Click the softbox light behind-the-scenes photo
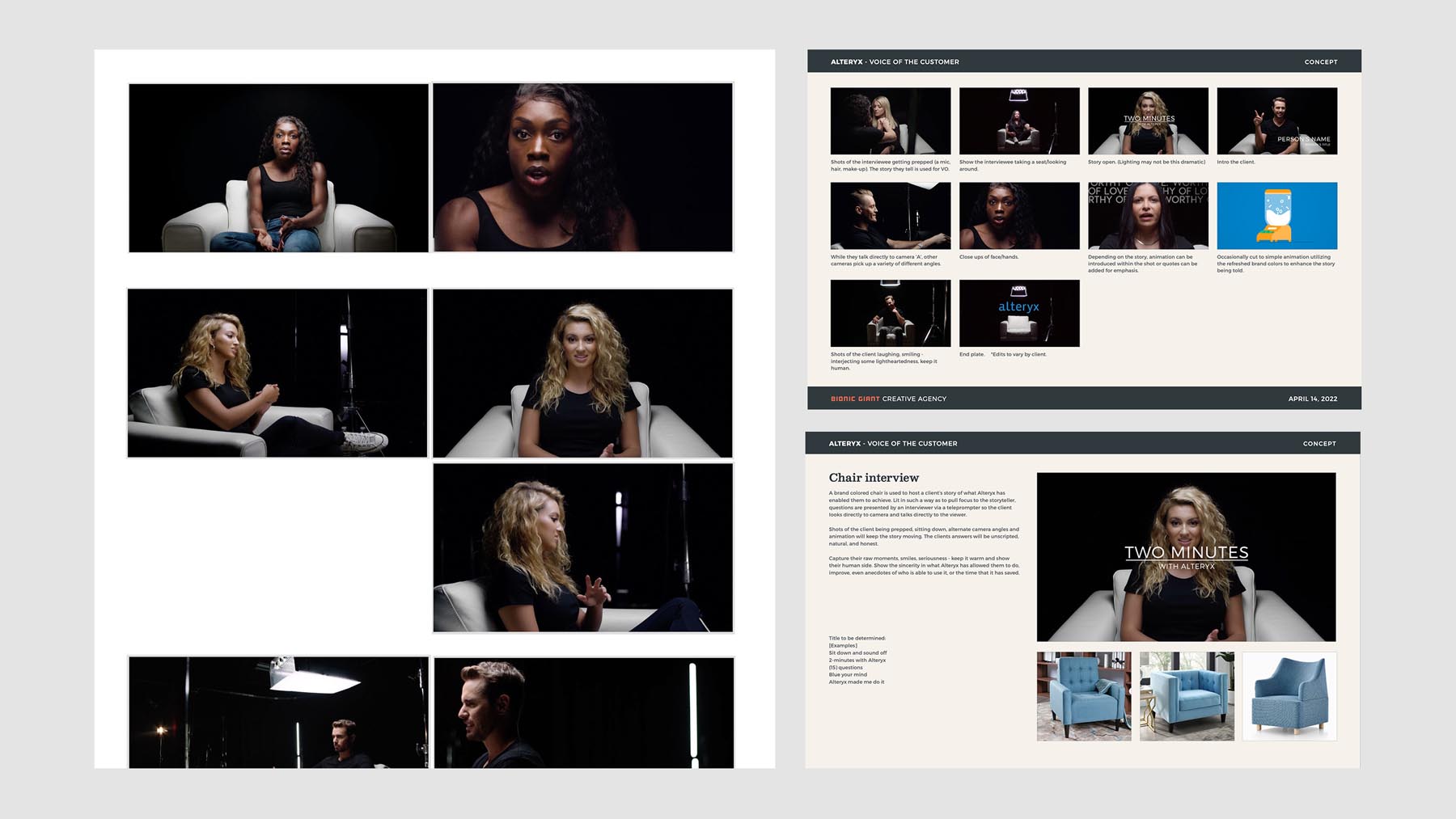Screen dimensions: 1456x819 pos(278,711)
